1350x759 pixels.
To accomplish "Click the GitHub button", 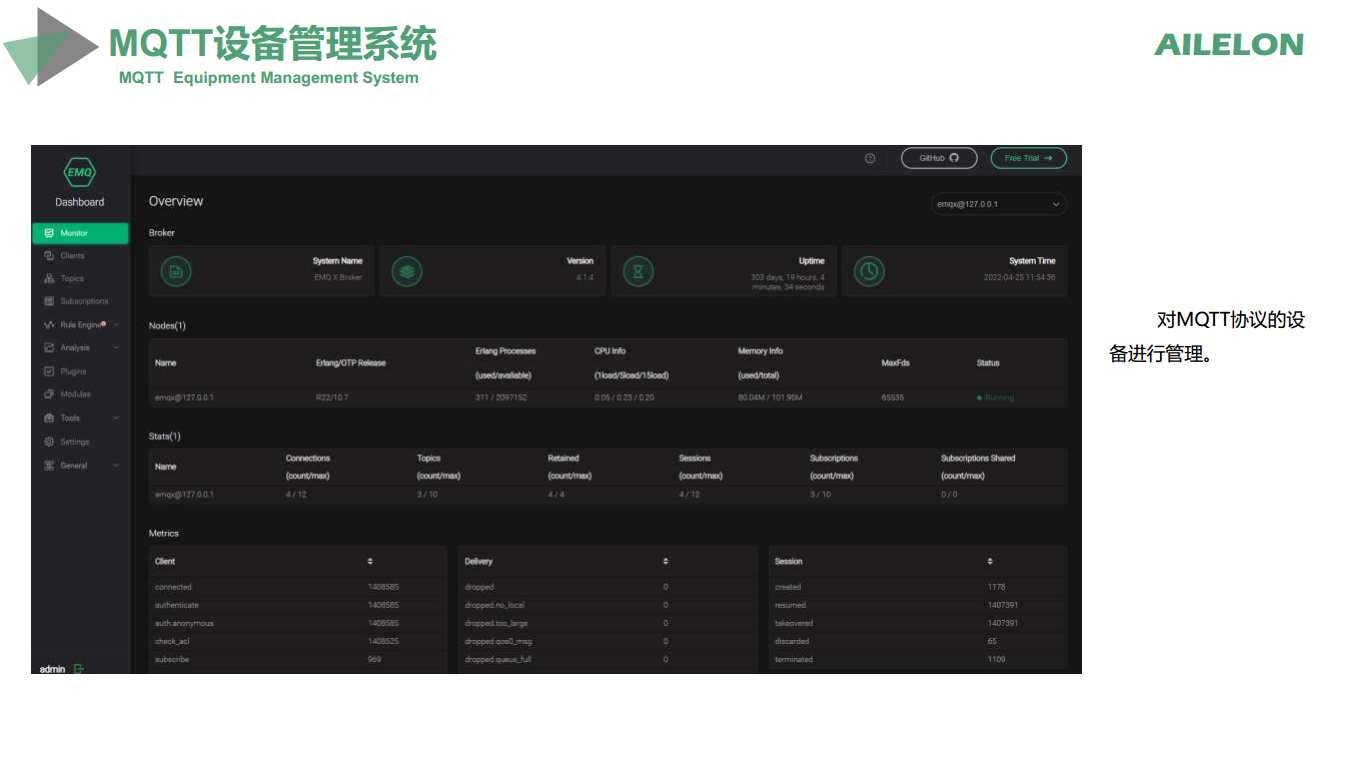I will point(939,158).
